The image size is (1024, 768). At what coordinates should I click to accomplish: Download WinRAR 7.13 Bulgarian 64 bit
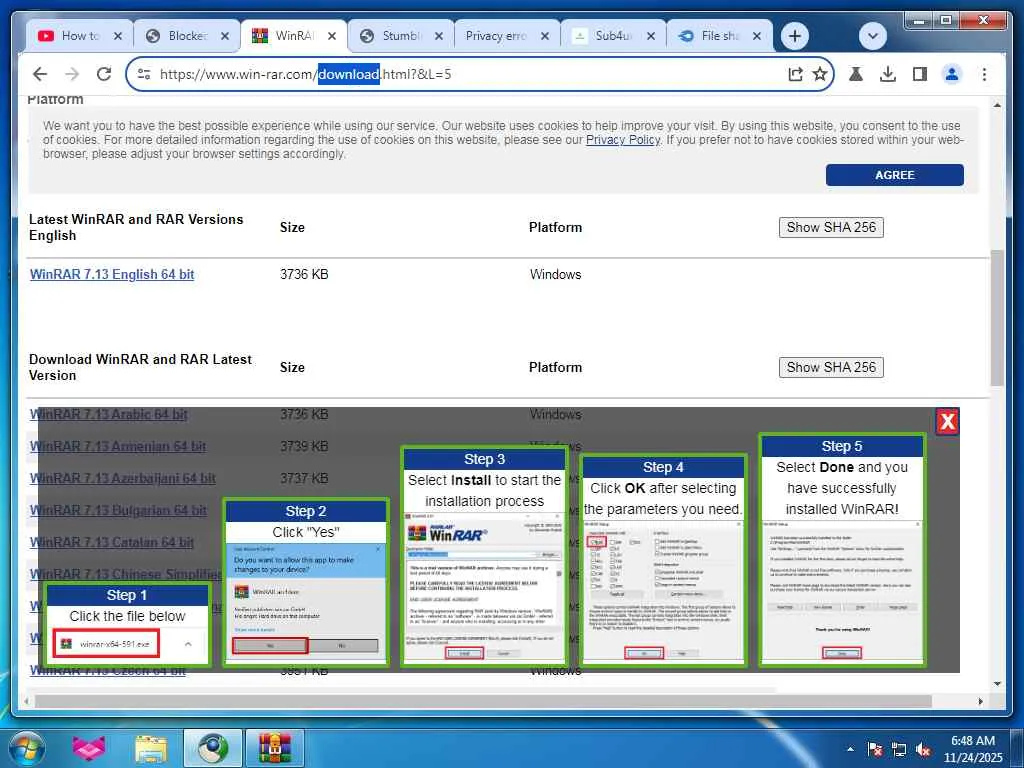tap(118, 510)
